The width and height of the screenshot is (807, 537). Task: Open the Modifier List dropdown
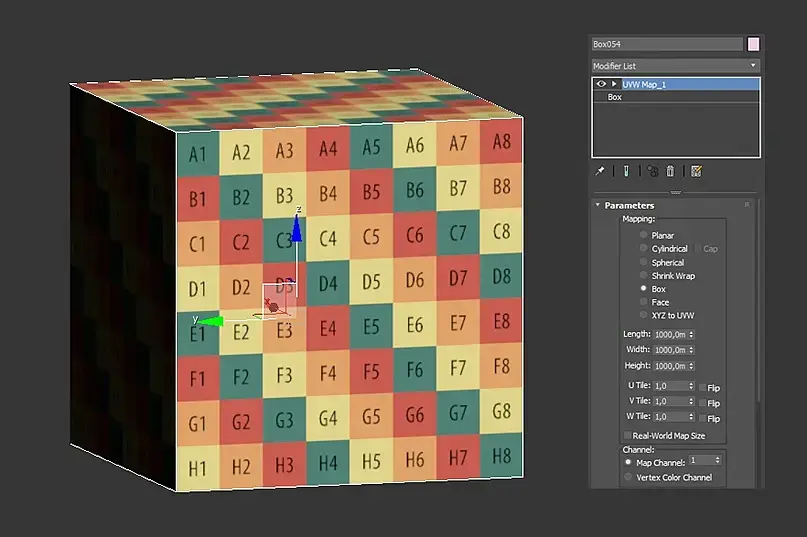click(675, 66)
